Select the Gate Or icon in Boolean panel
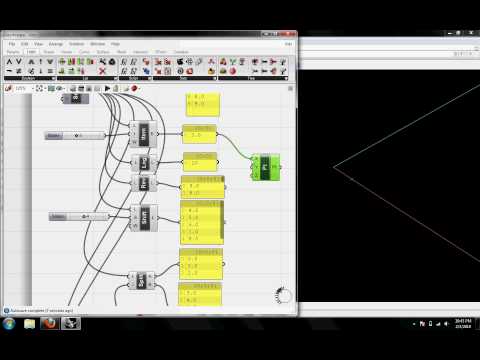Viewport: 480px width, 360px height. coord(19,62)
